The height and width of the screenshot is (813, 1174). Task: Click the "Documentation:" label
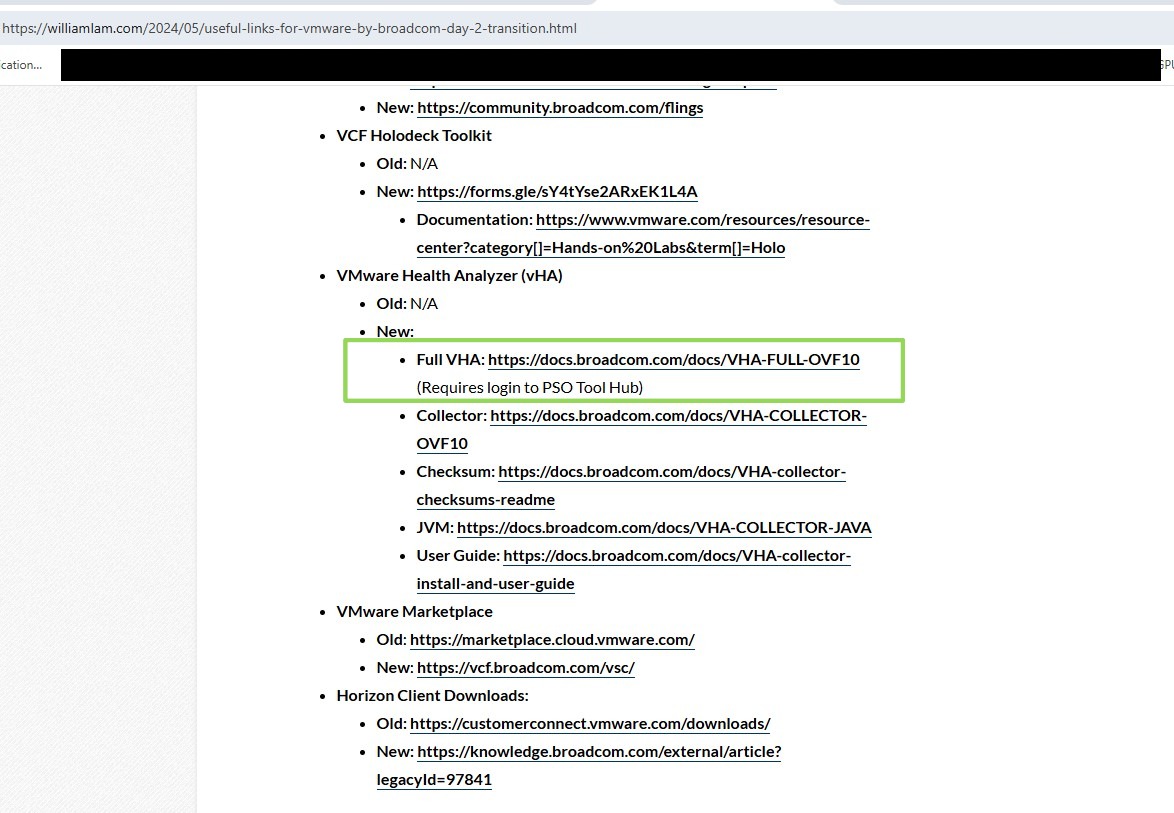pos(475,220)
